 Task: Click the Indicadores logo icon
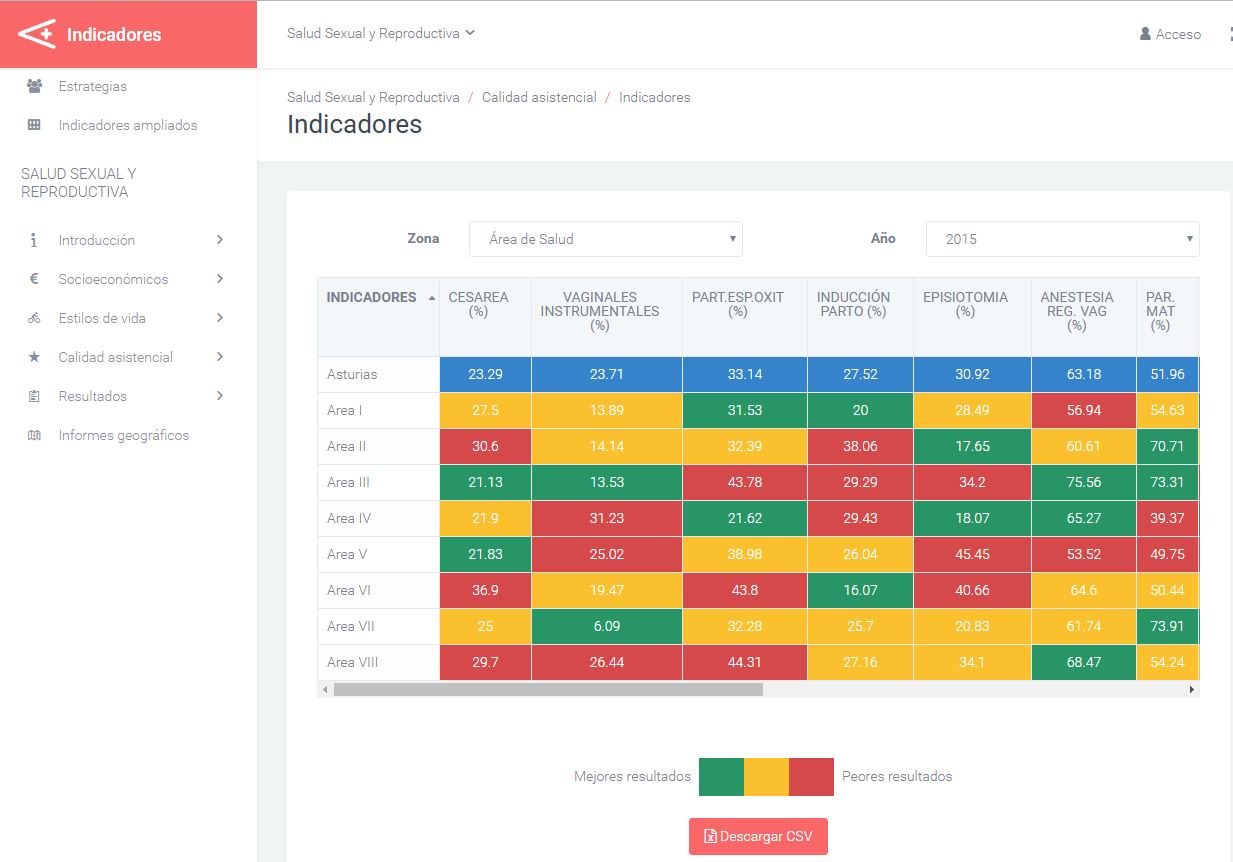coord(37,34)
